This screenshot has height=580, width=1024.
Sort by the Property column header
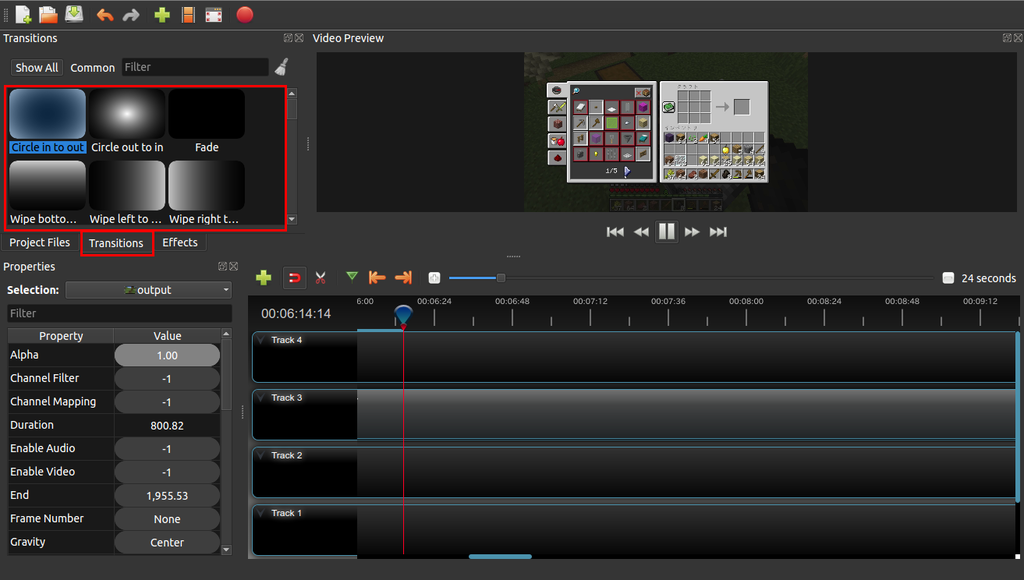click(x=61, y=336)
